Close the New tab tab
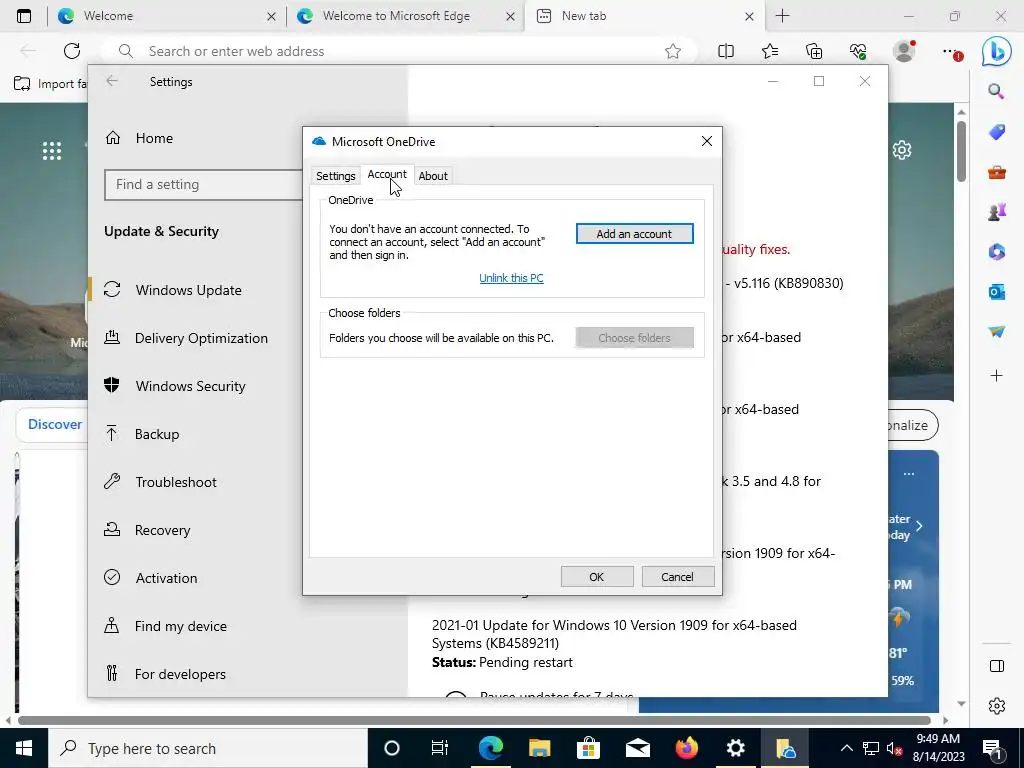 pos(750,16)
